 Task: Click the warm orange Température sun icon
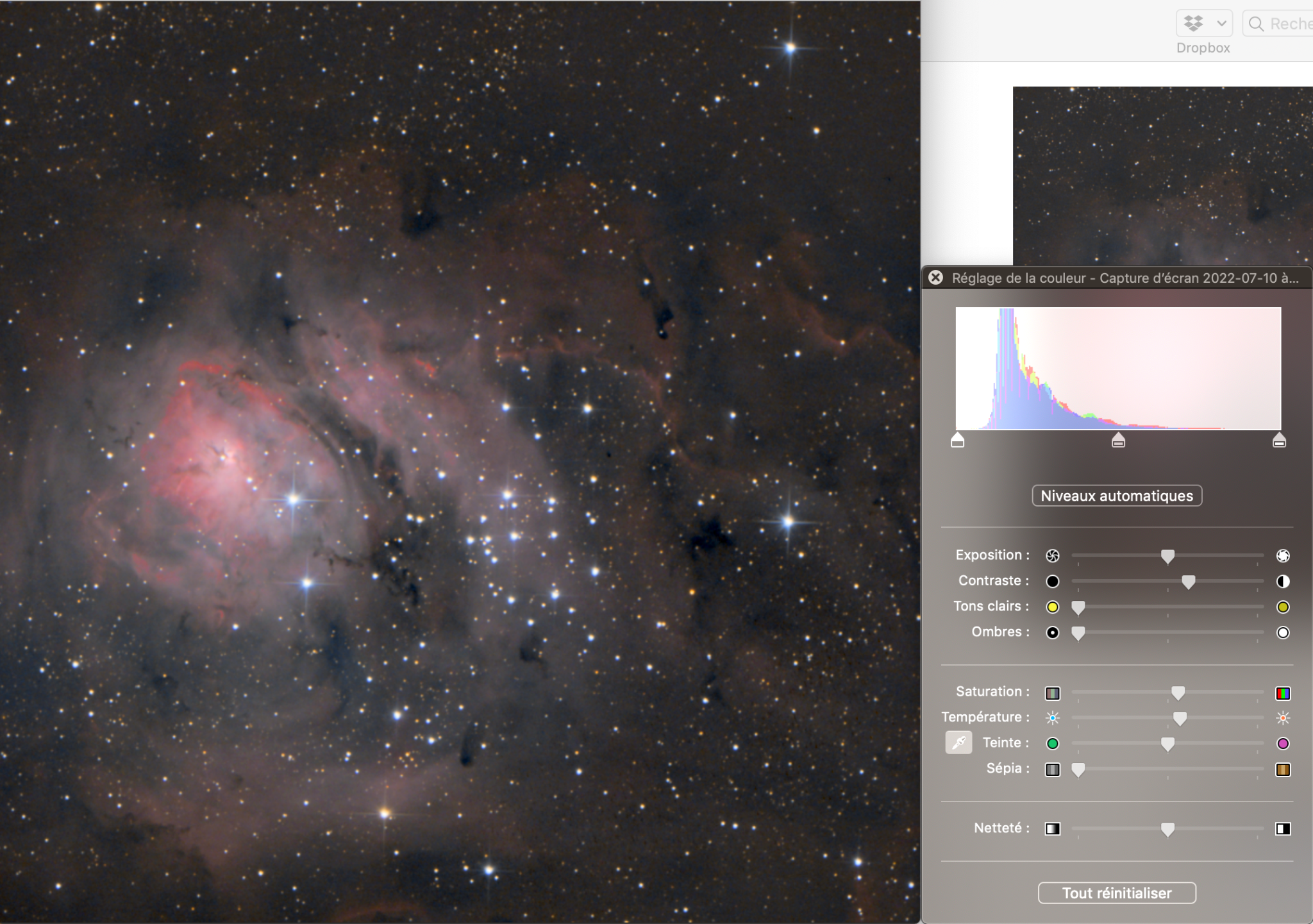pos(1283,718)
